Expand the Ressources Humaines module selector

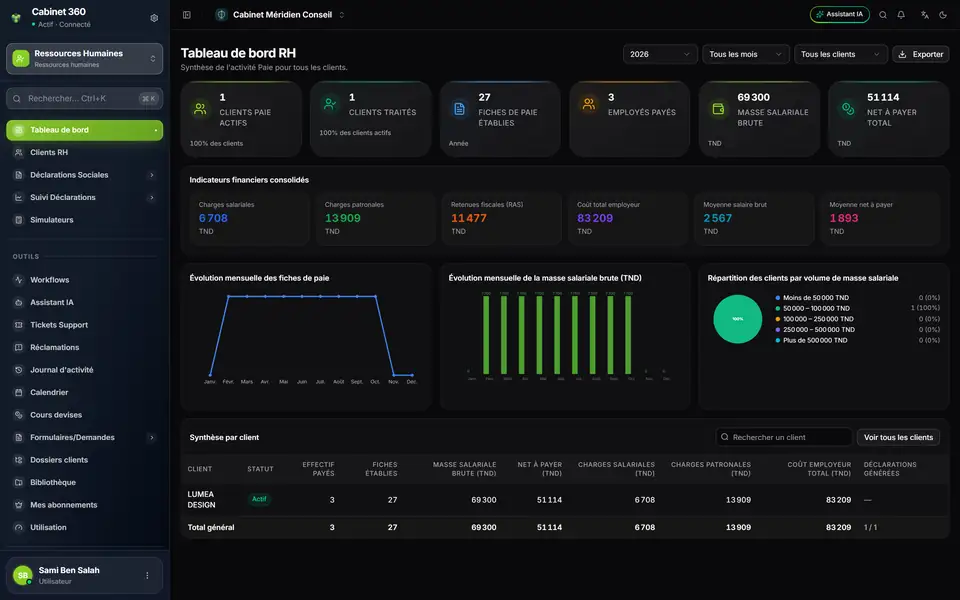[84, 59]
